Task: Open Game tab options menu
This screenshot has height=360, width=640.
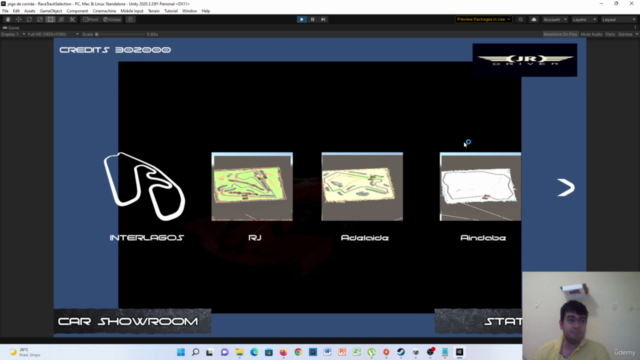Action: [x=636, y=28]
